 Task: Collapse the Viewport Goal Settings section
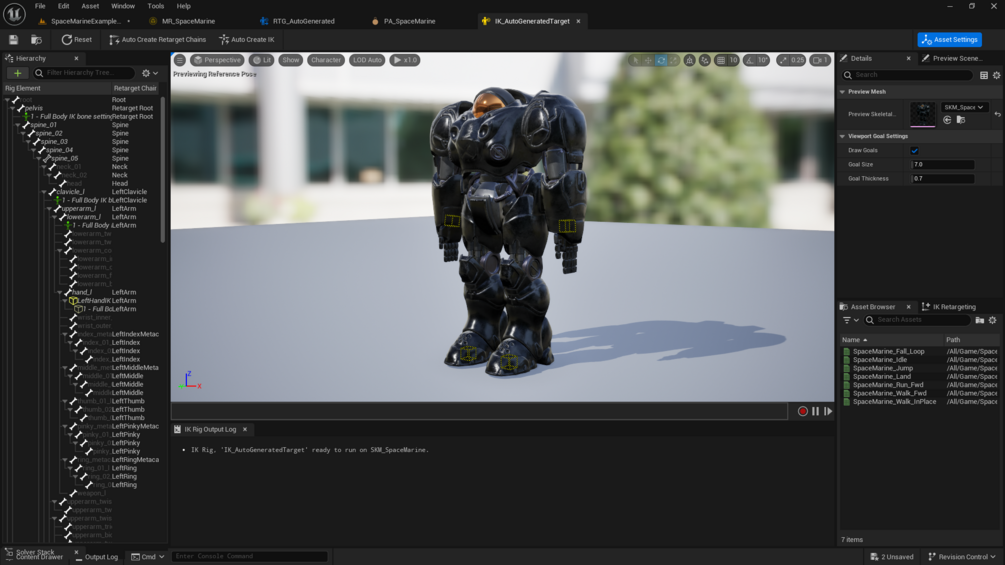click(x=842, y=136)
